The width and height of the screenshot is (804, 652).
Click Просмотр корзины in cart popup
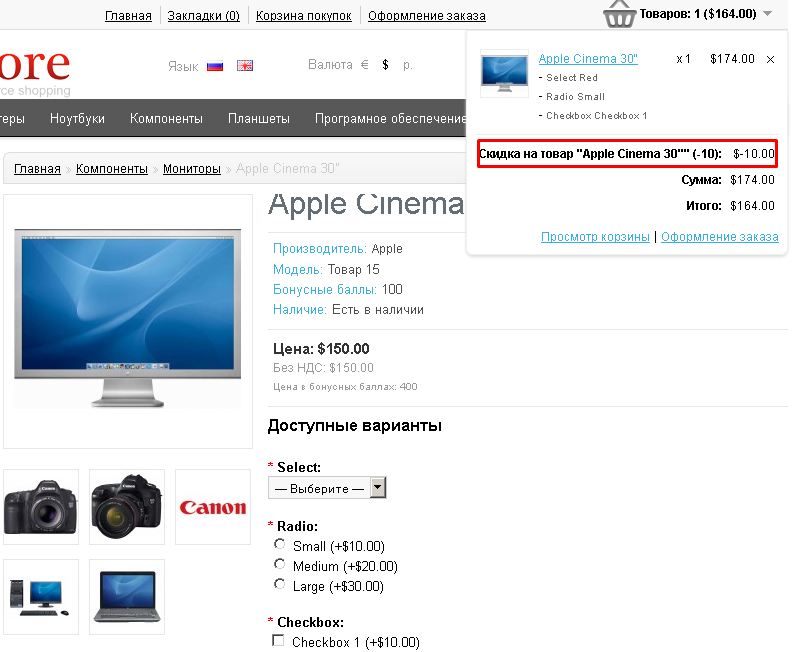595,237
